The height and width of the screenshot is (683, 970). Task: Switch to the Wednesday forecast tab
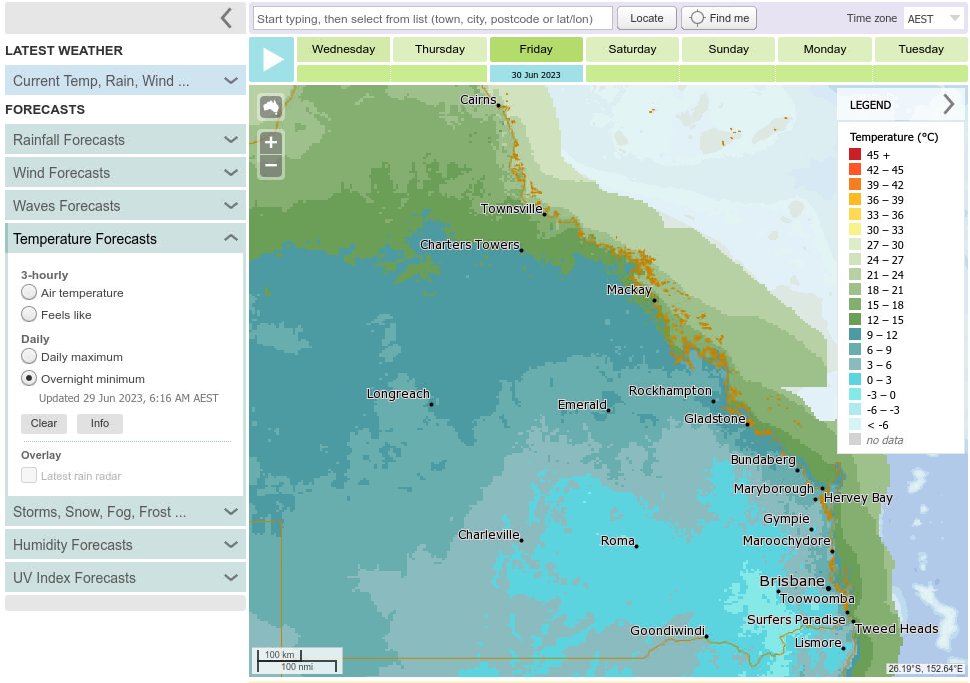(343, 48)
